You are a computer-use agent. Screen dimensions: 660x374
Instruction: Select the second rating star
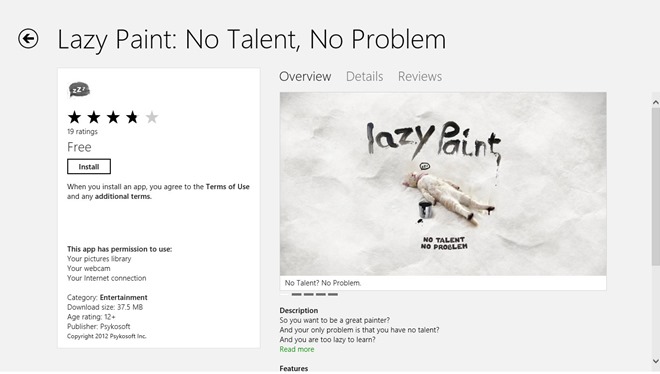tap(94, 117)
